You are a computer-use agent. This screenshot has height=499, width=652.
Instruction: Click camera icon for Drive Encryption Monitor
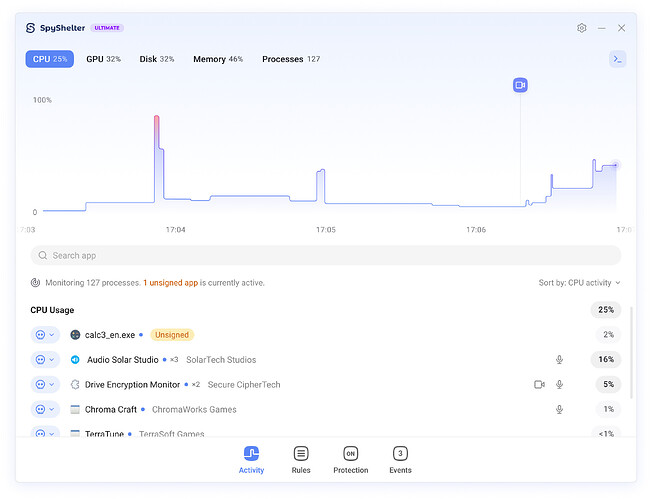coord(539,385)
